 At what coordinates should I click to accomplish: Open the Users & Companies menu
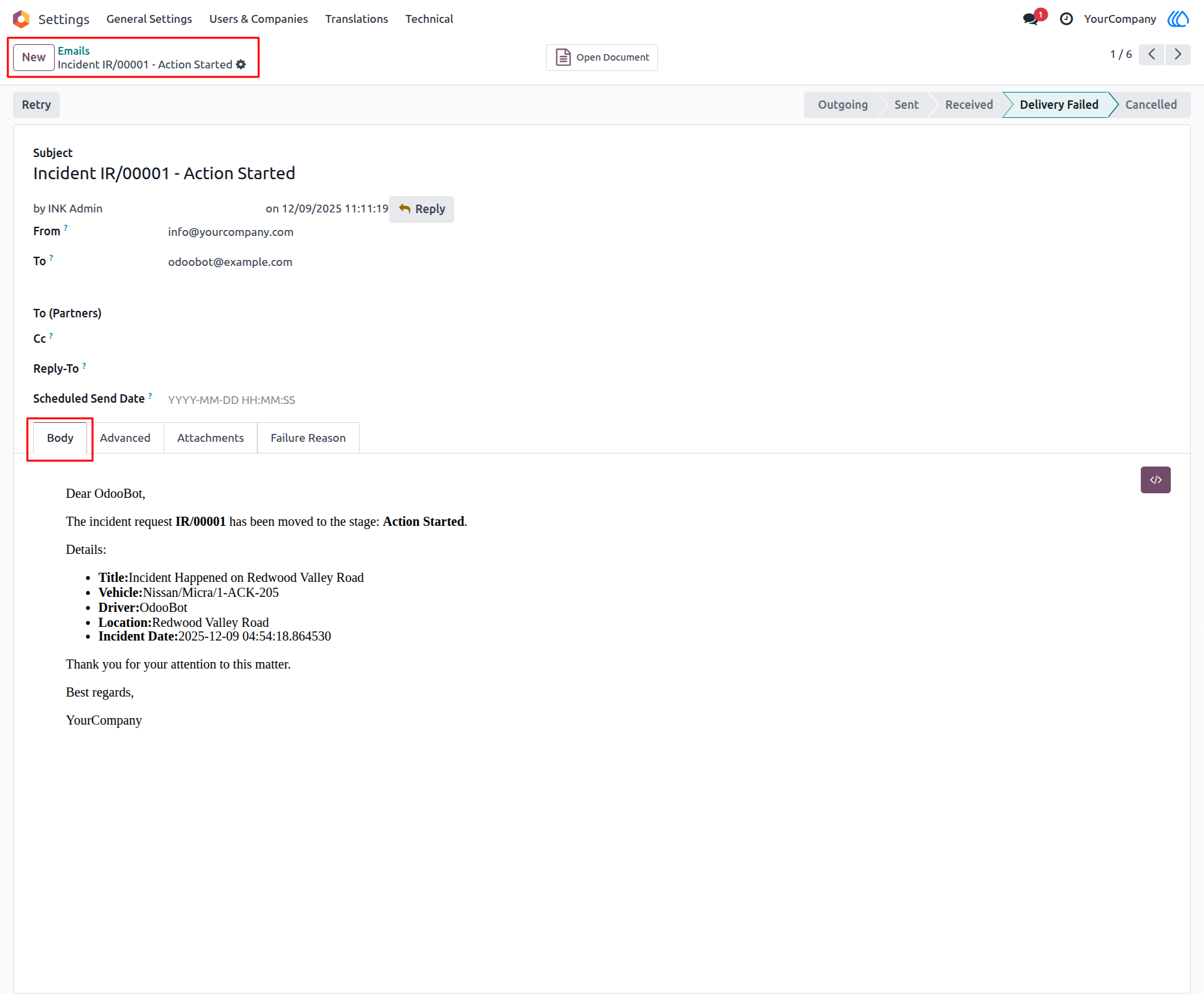pyautogui.click(x=259, y=19)
